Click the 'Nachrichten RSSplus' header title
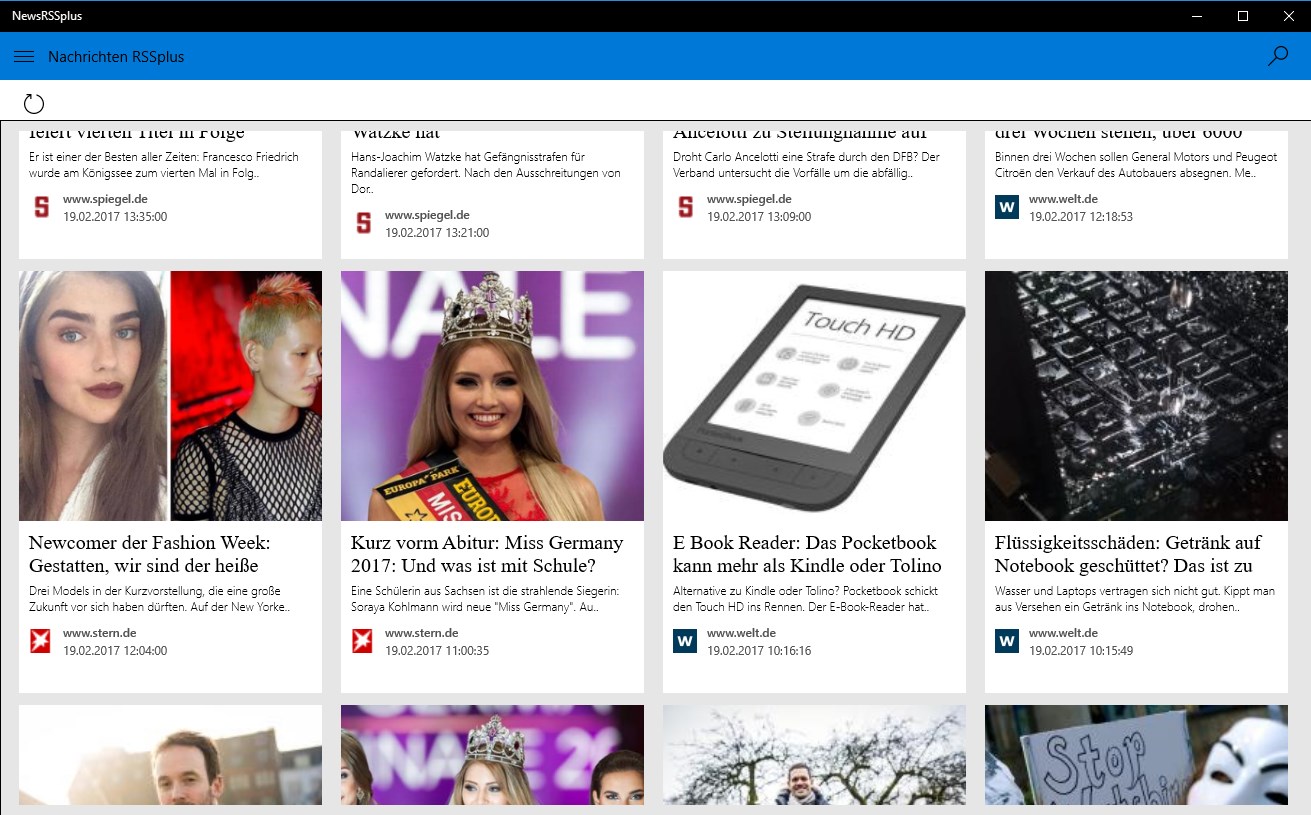1311x815 pixels. [x=116, y=57]
